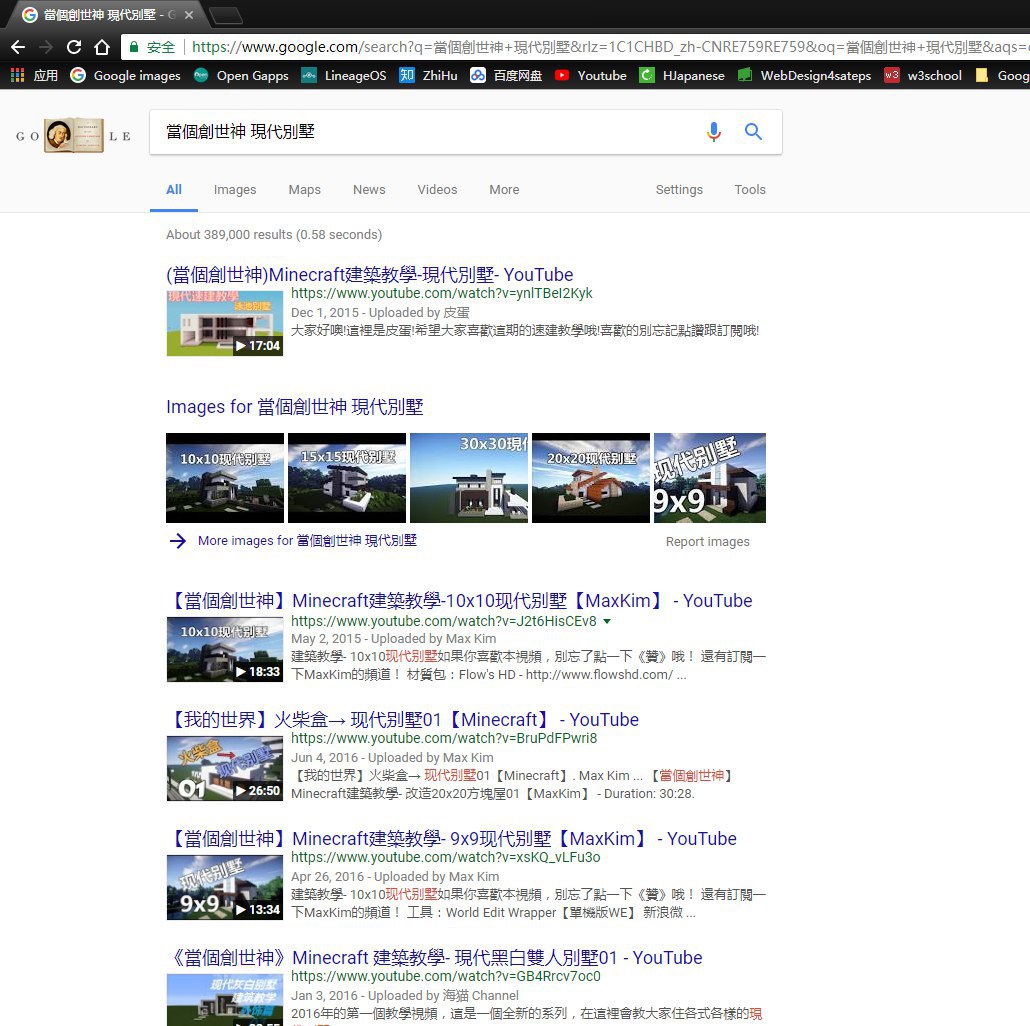Open the Tools search options
The width and height of the screenshot is (1030, 1026).
tap(749, 190)
